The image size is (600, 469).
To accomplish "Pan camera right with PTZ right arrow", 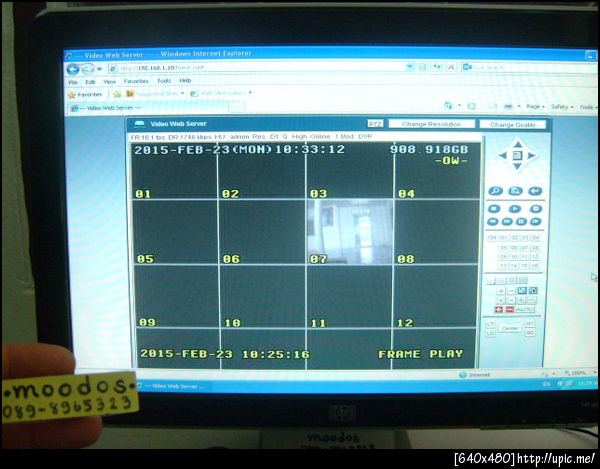I will [x=532, y=155].
